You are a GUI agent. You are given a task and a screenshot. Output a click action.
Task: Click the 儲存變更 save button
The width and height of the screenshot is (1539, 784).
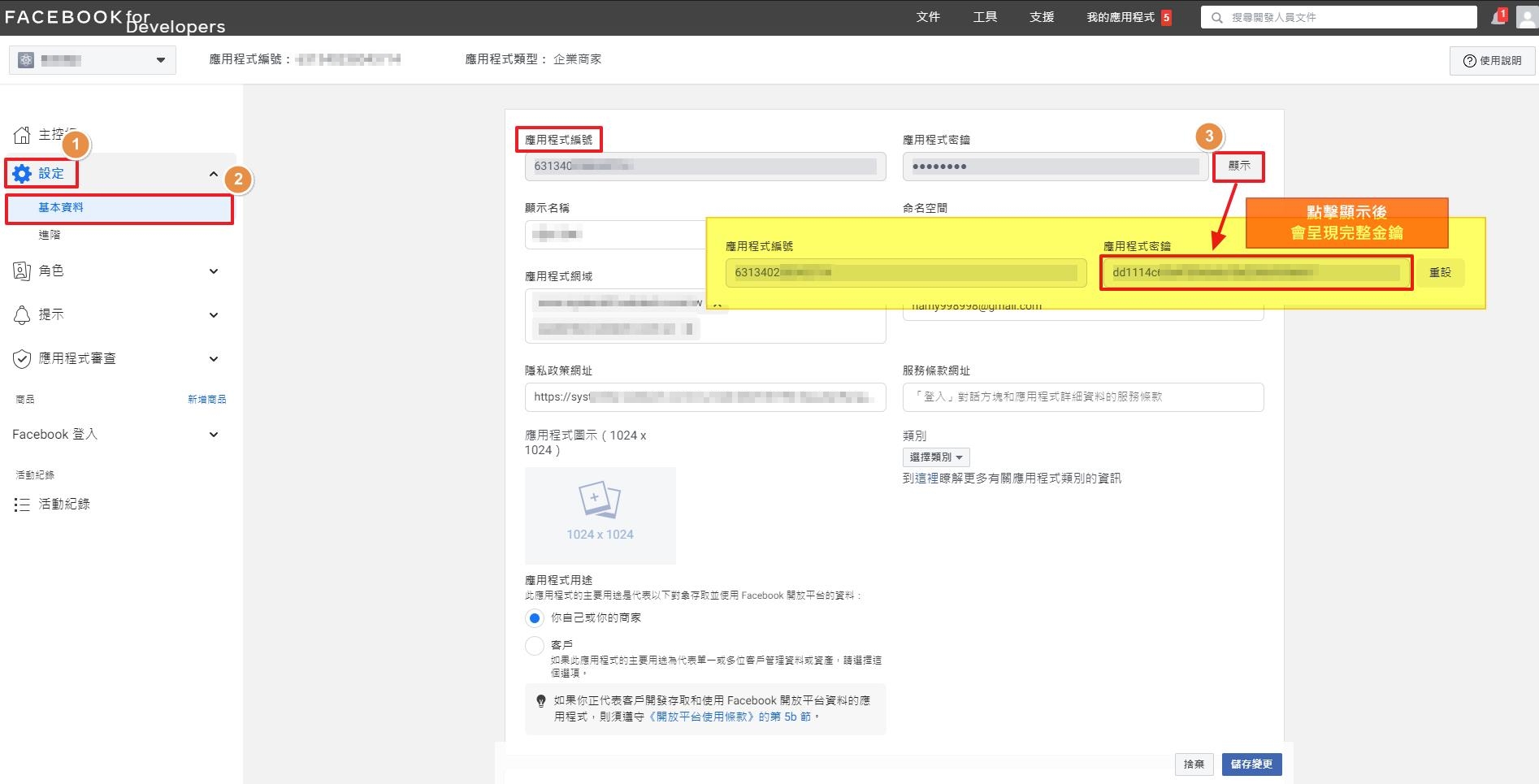point(1251,765)
